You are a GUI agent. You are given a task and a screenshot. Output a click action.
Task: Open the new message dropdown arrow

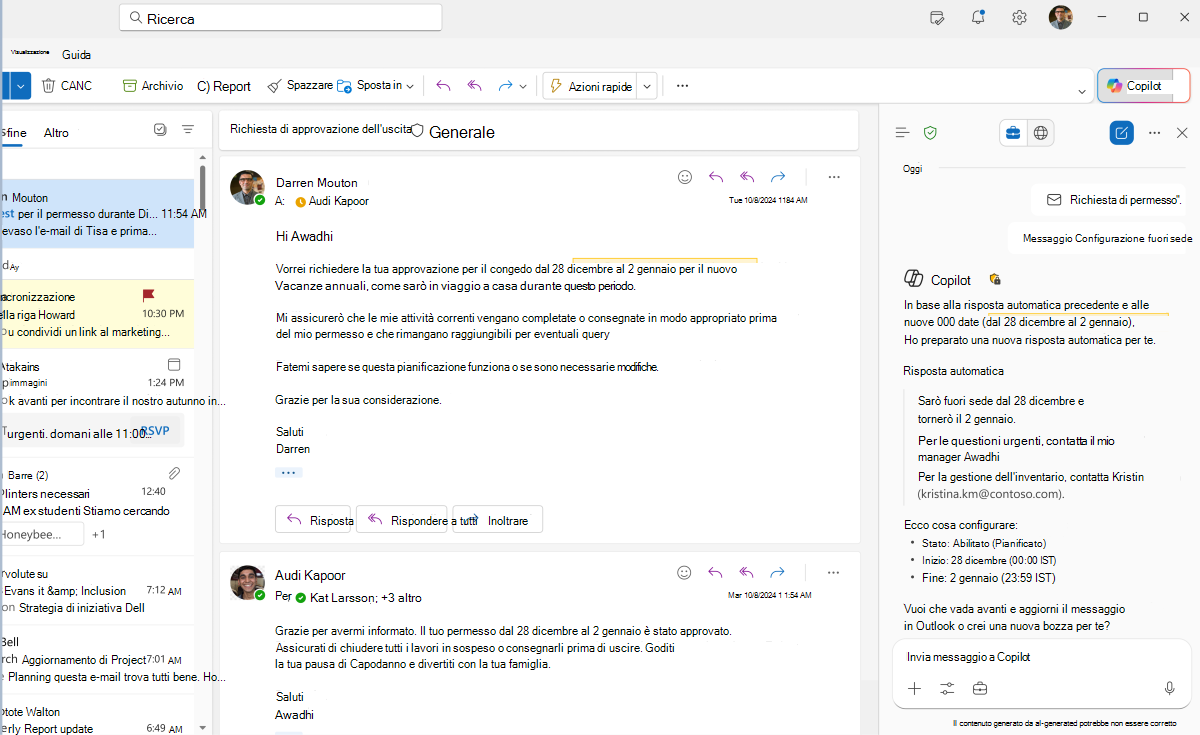coord(22,86)
